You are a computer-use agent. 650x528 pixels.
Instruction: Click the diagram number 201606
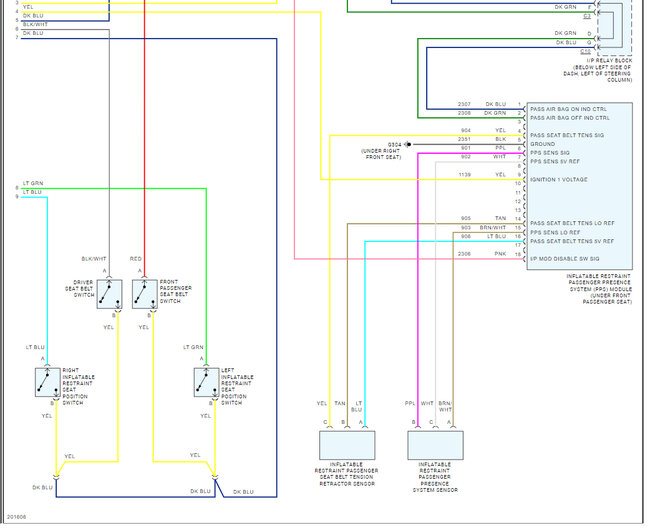coord(16,517)
